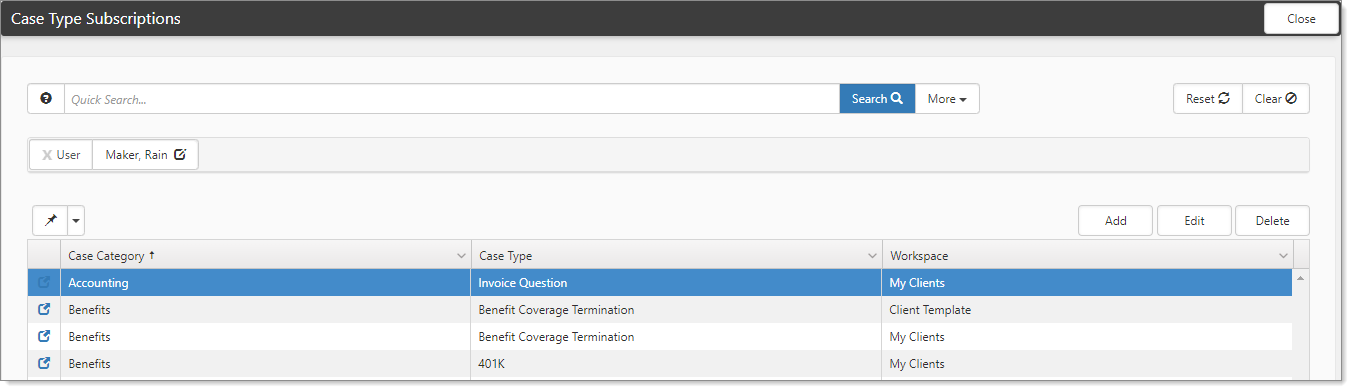Click the pin layout icon button

pyautogui.click(x=50, y=221)
